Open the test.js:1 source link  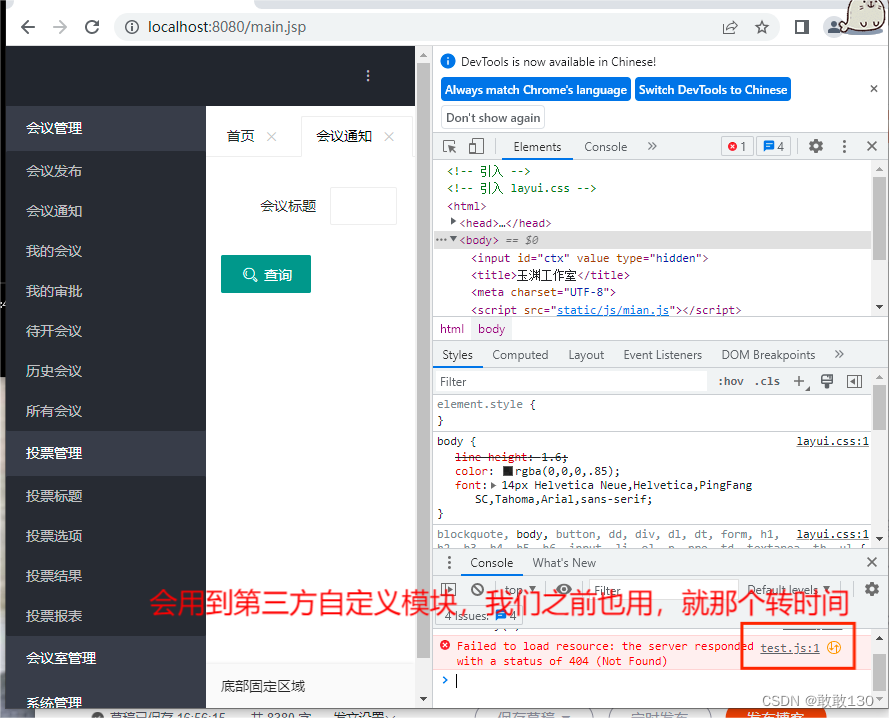789,648
